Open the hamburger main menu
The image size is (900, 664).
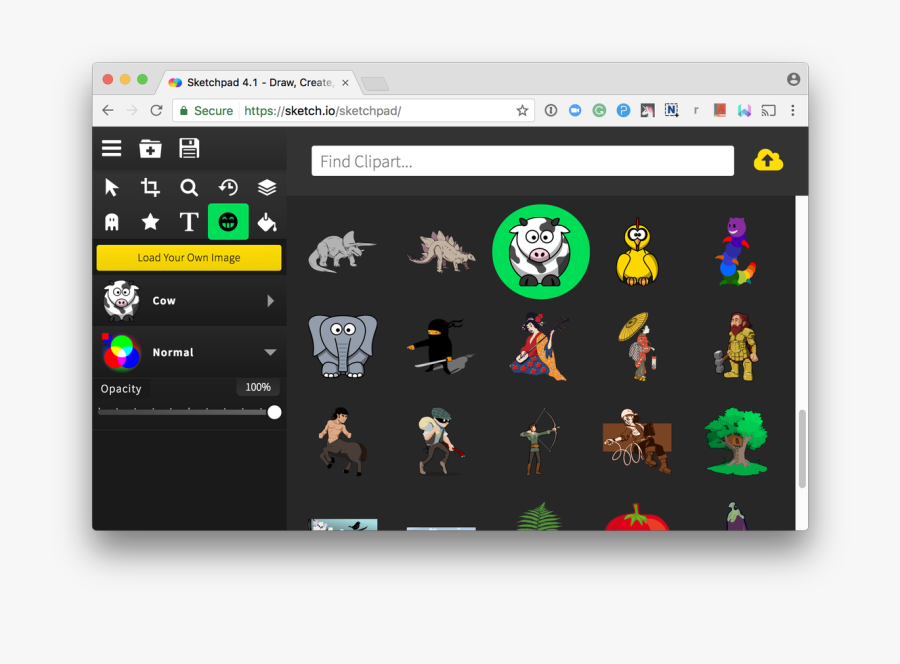point(111,148)
